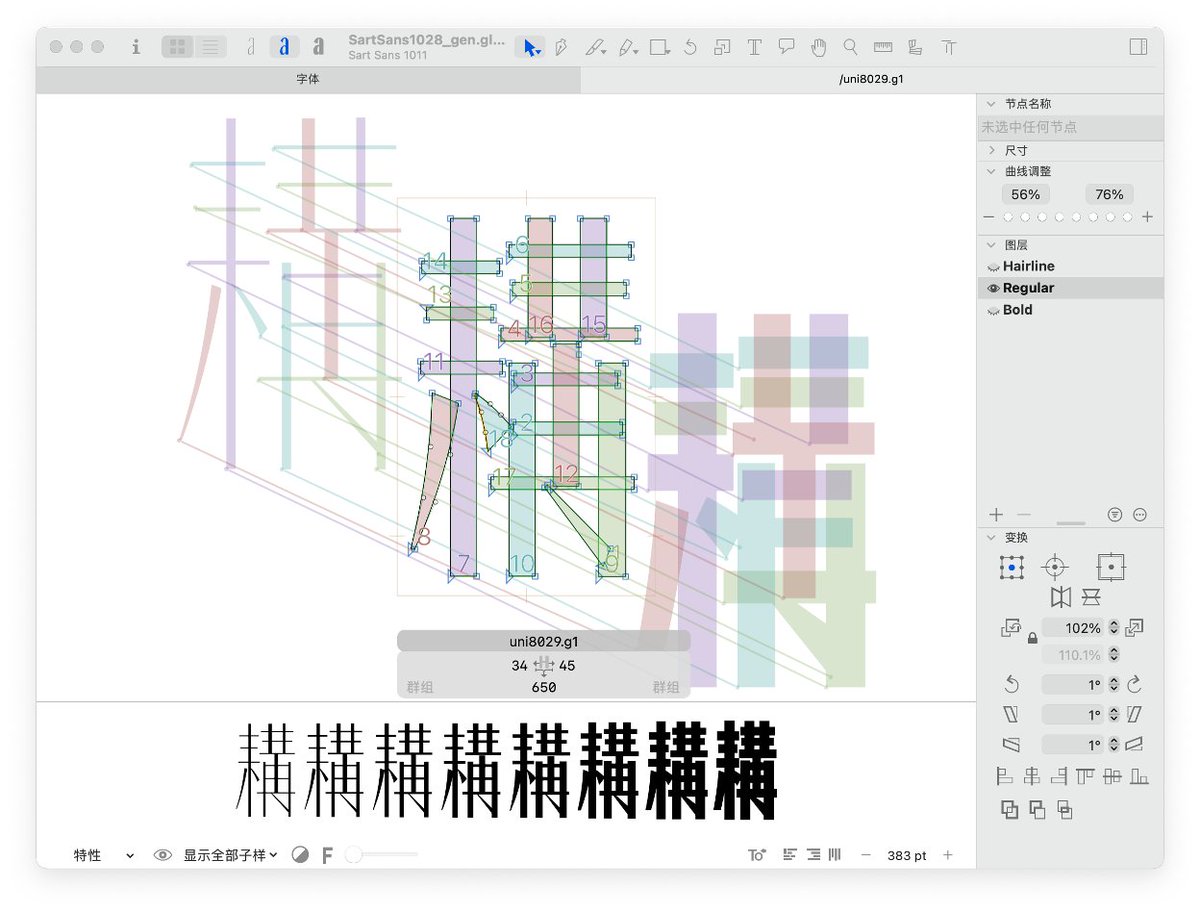Image resolution: width=1200 pixels, height=912 pixels.
Task: Activate the Hand tool
Action: (x=818, y=46)
